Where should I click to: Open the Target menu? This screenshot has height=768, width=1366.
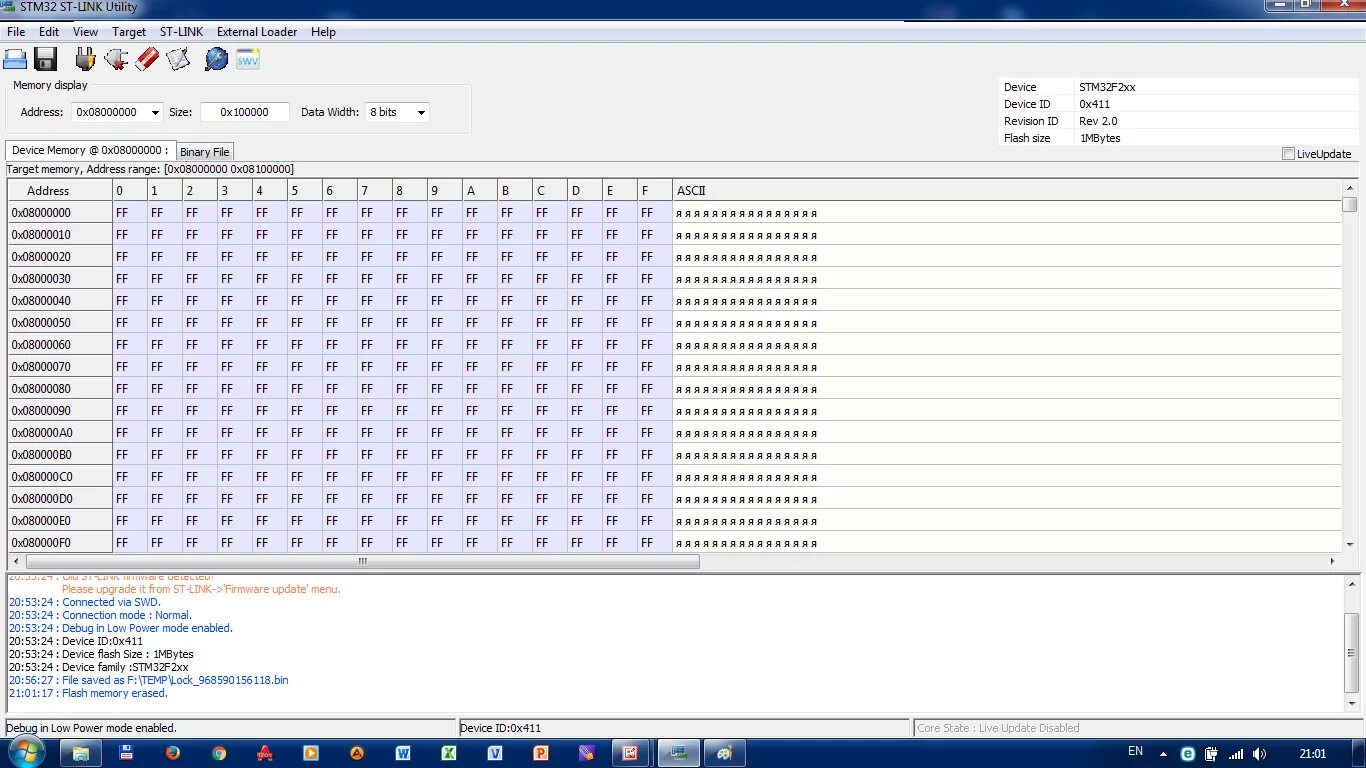click(129, 32)
